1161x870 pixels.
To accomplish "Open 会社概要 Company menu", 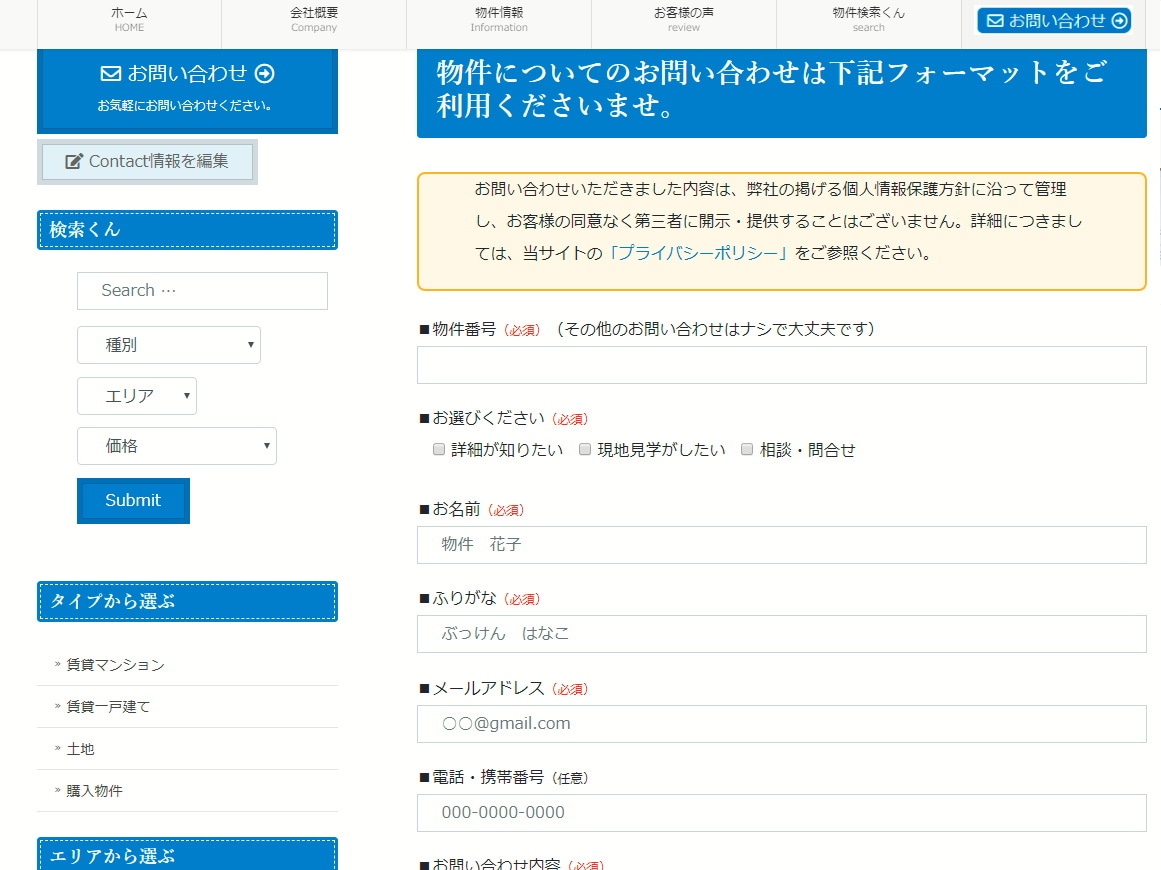I will click(314, 20).
